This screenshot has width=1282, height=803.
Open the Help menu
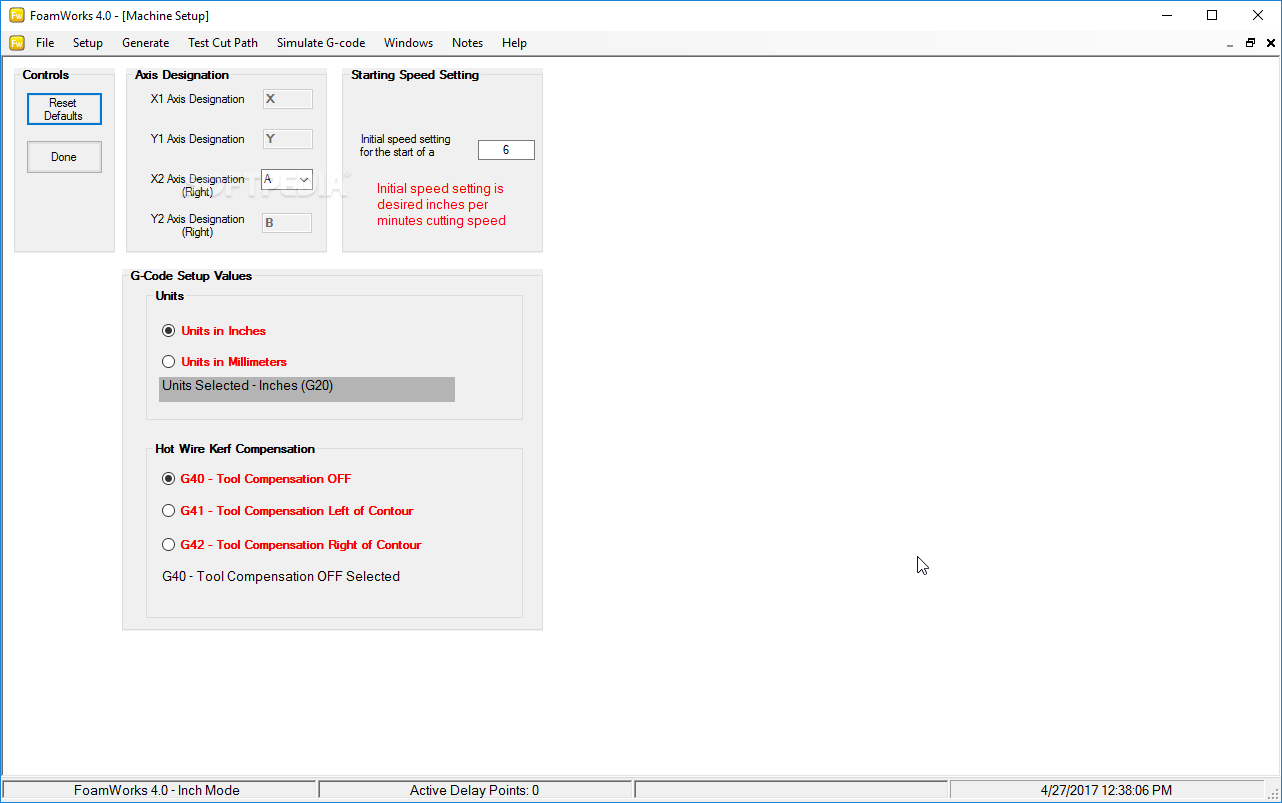click(x=514, y=43)
